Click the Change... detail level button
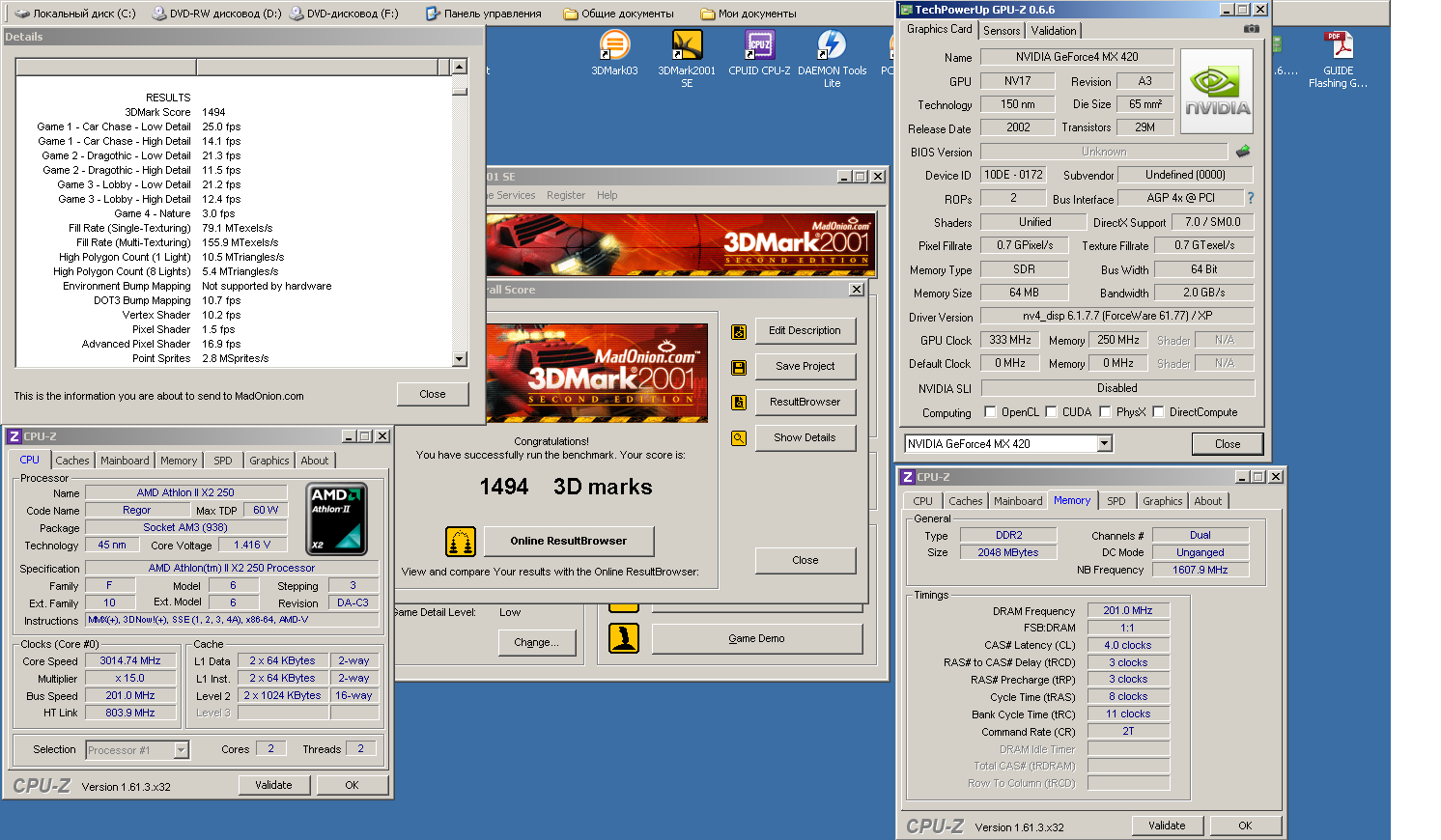1441x840 pixels. [536, 643]
